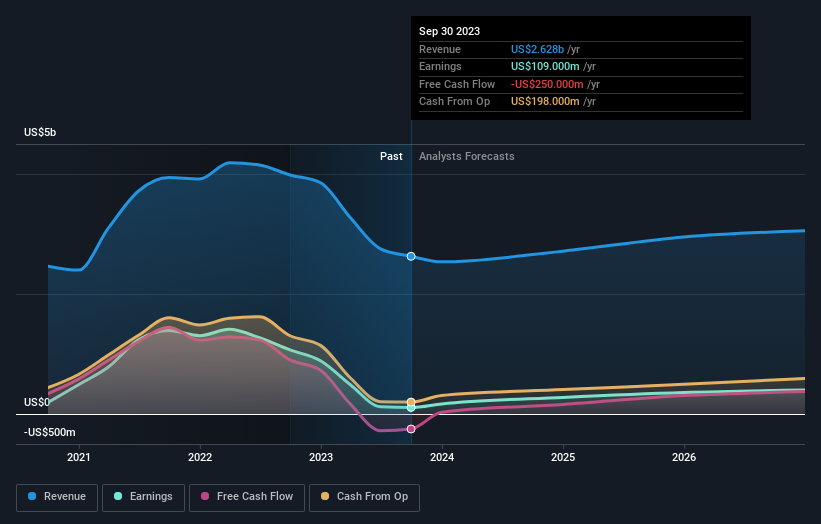Click the US$0 y-axis label

coord(37,403)
